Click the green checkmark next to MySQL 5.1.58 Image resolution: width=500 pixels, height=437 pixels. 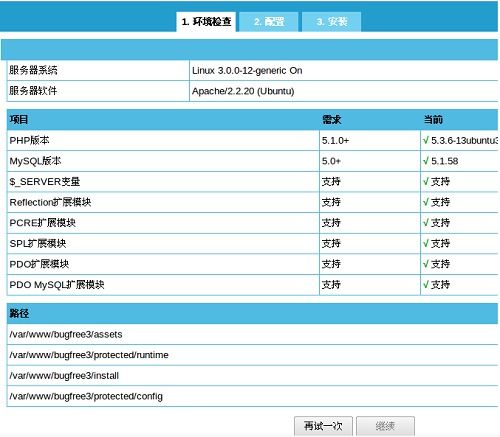[426, 161]
